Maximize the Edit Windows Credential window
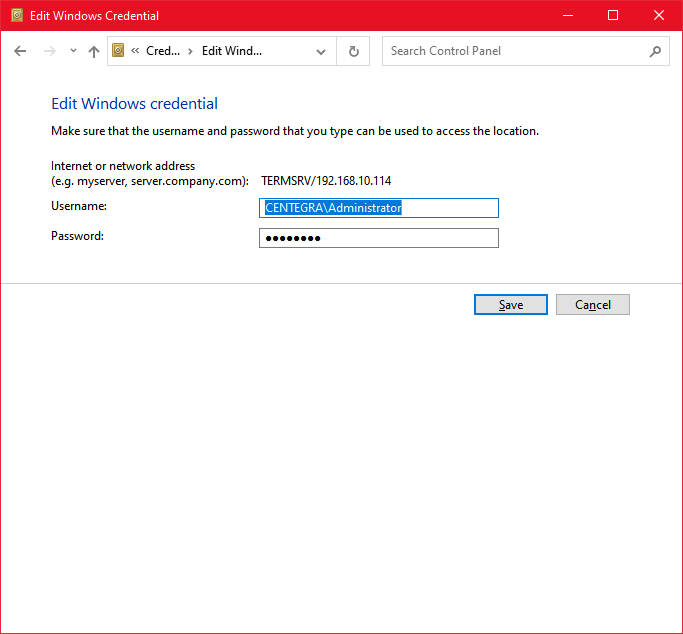Screen dimensions: 683x634 (x=613, y=16)
